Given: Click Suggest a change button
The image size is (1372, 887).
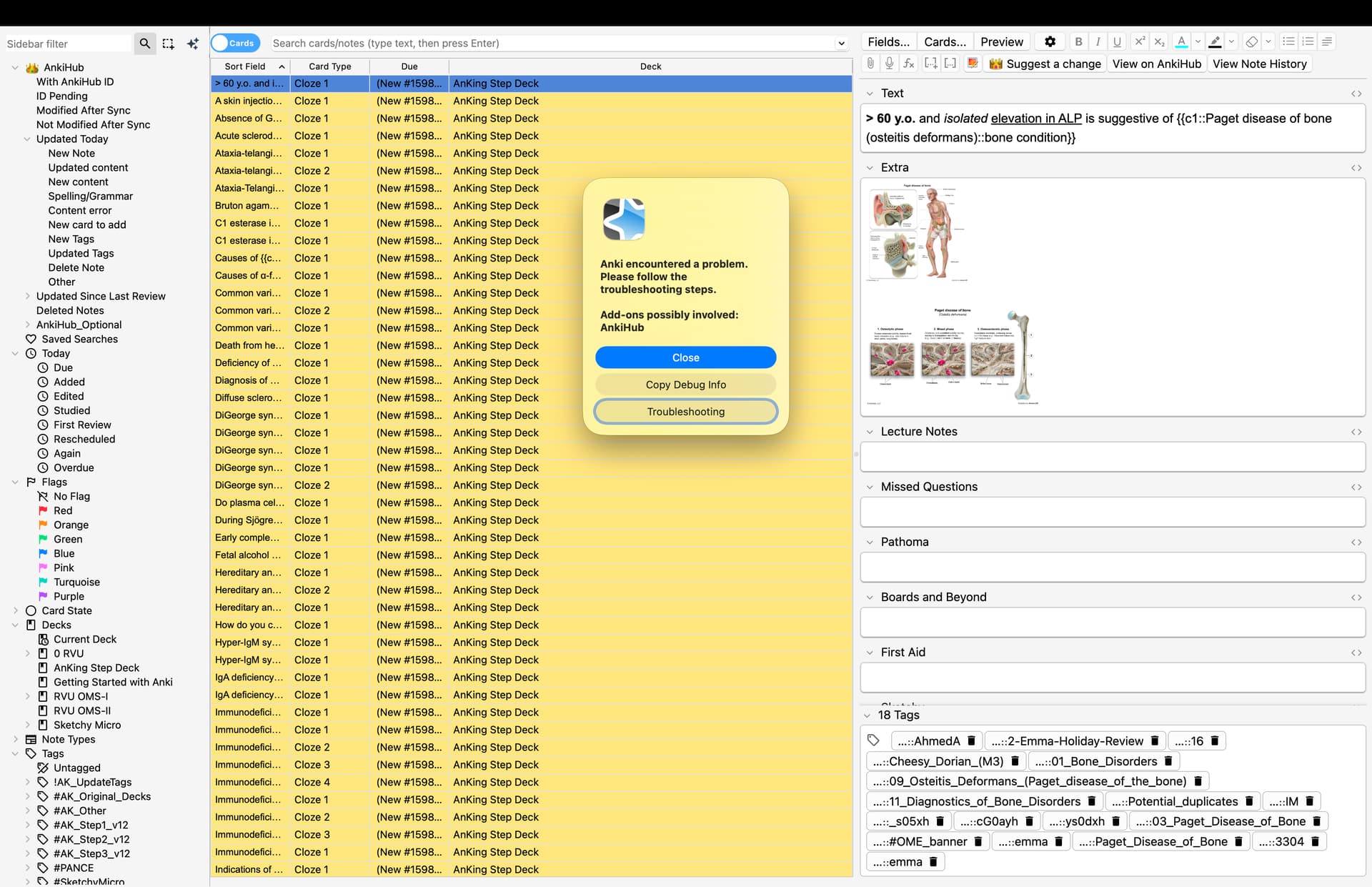Looking at the screenshot, I should point(1045,64).
